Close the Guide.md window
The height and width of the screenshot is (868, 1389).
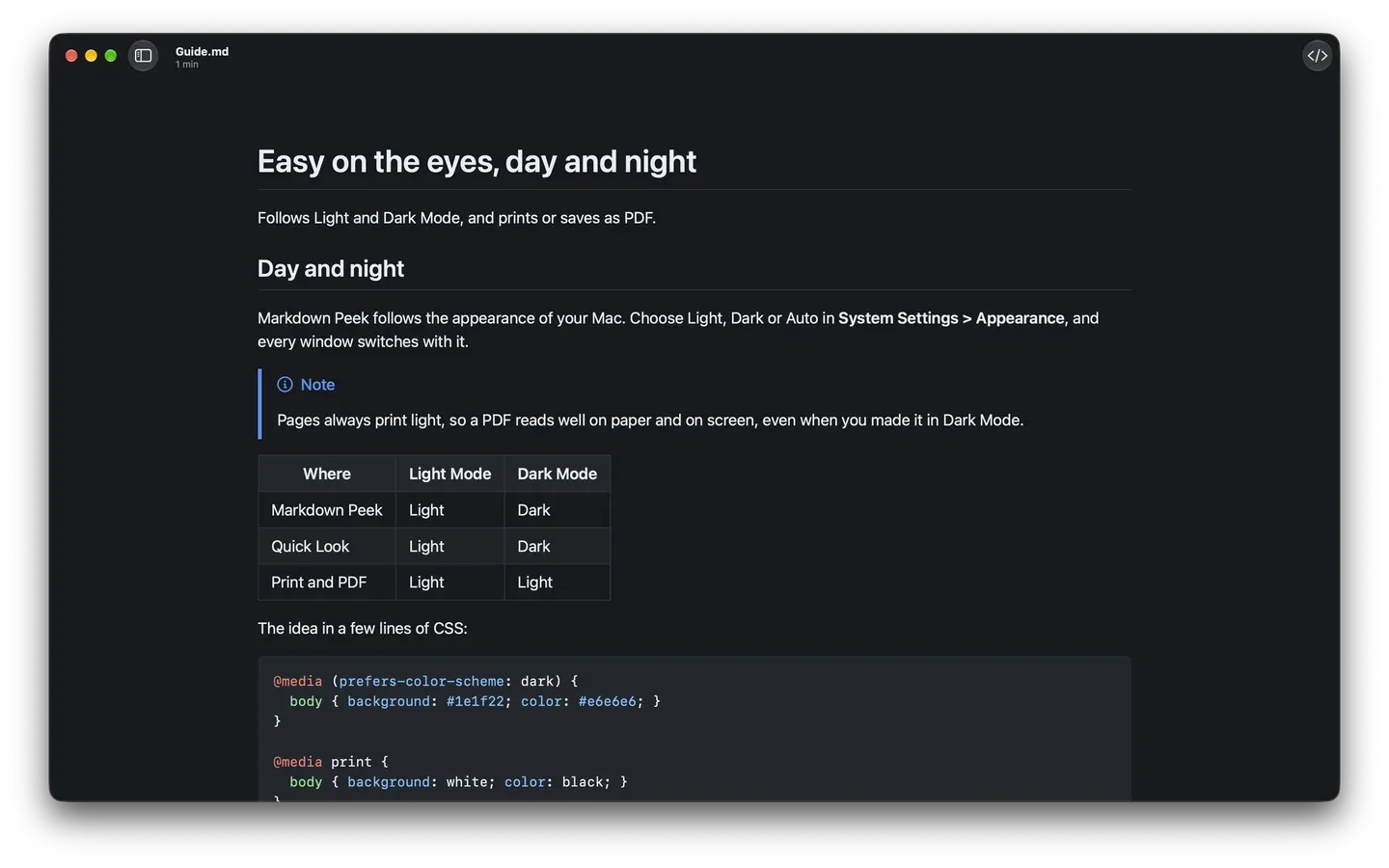point(71,56)
